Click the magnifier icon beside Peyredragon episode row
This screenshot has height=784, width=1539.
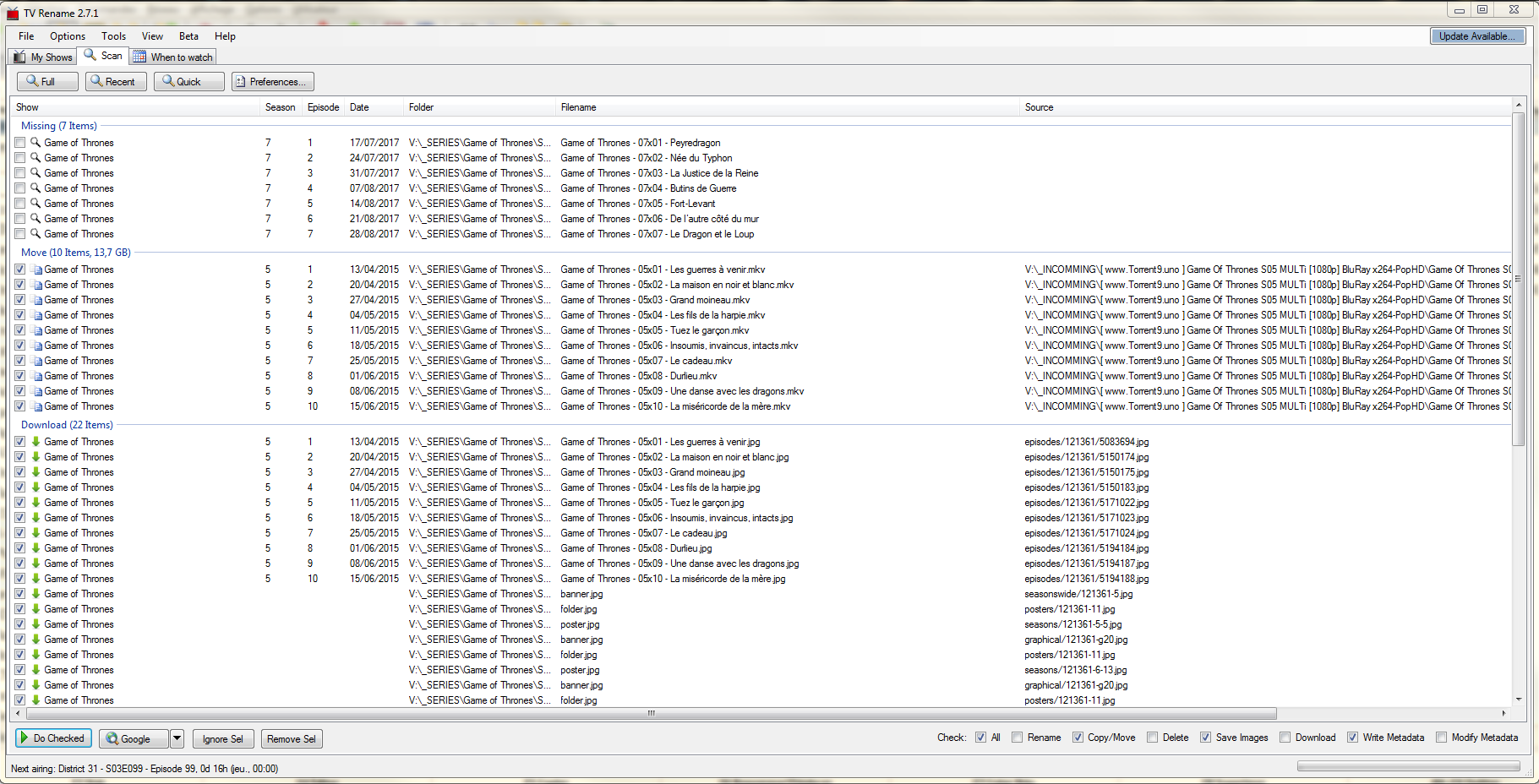pos(35,143)
